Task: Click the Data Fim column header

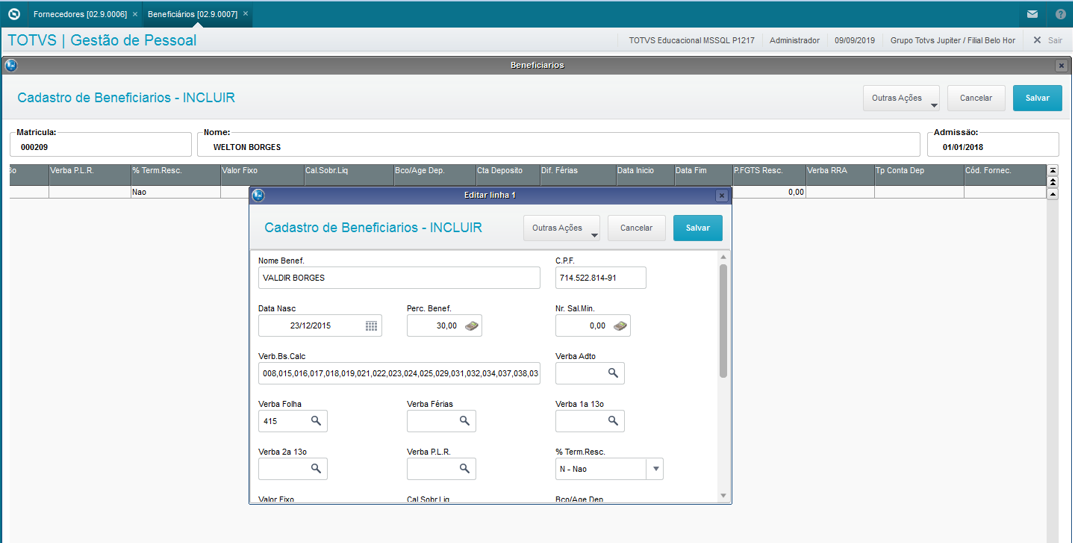Action: tap(702, 175)
